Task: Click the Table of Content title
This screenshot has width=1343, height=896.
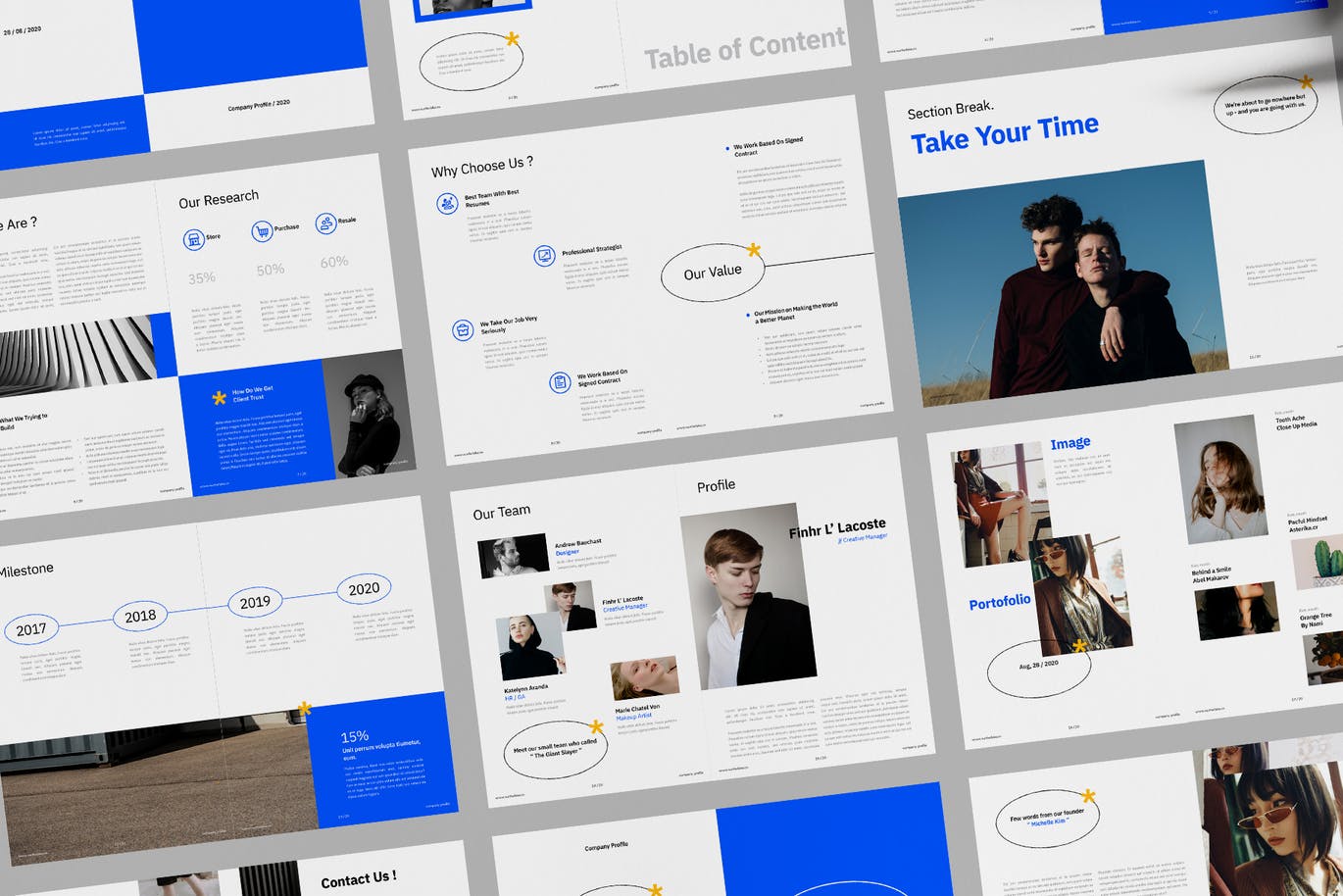Action: 744,49
